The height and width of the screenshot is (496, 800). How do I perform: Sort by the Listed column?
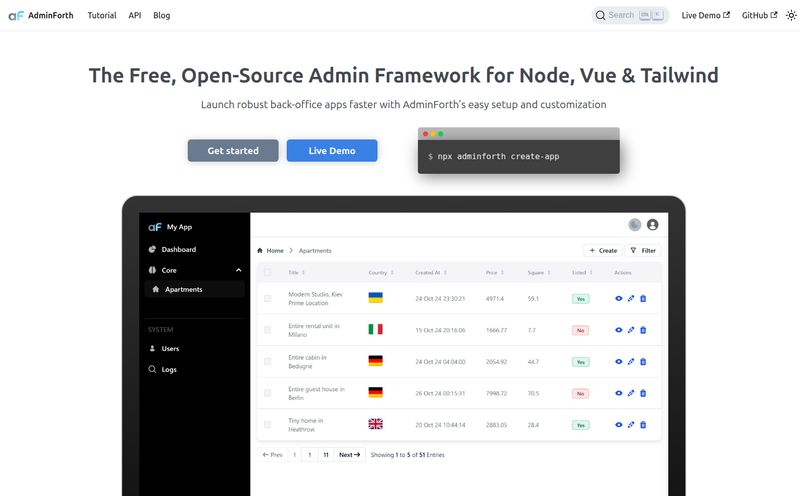582,272
